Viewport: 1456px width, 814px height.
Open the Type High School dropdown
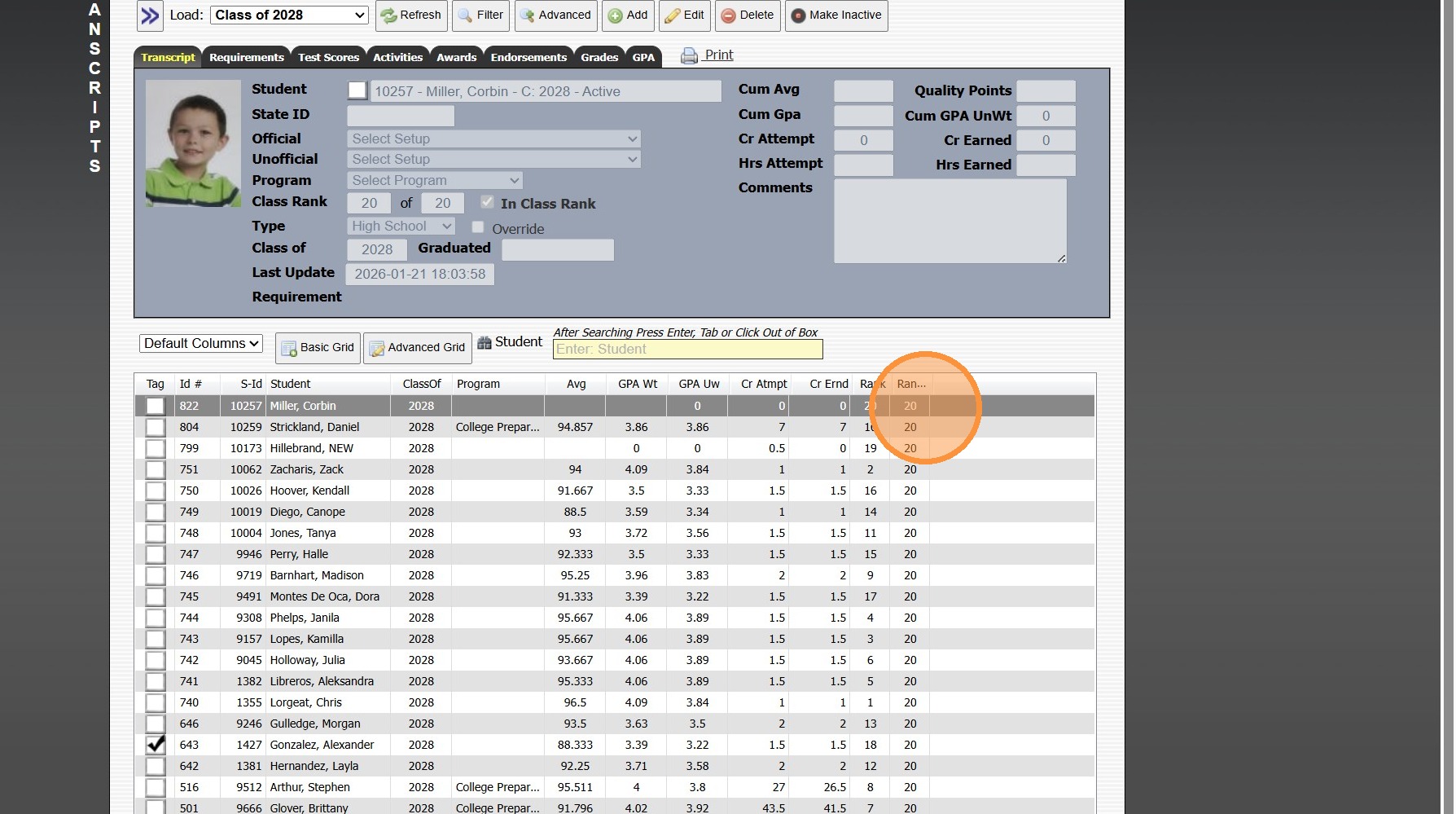click(x=401, y=226)
